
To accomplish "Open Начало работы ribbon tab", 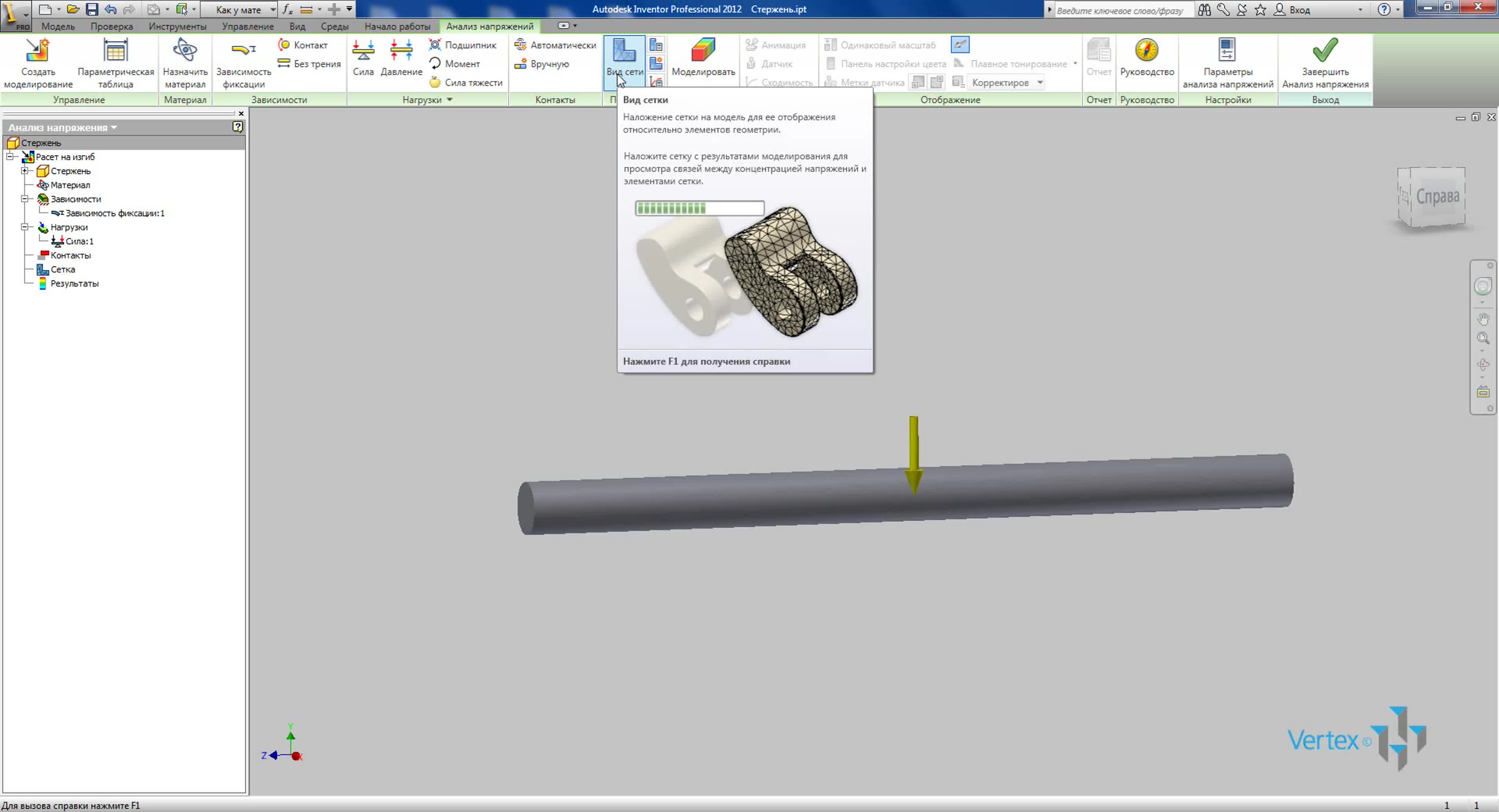I will 397,26.
